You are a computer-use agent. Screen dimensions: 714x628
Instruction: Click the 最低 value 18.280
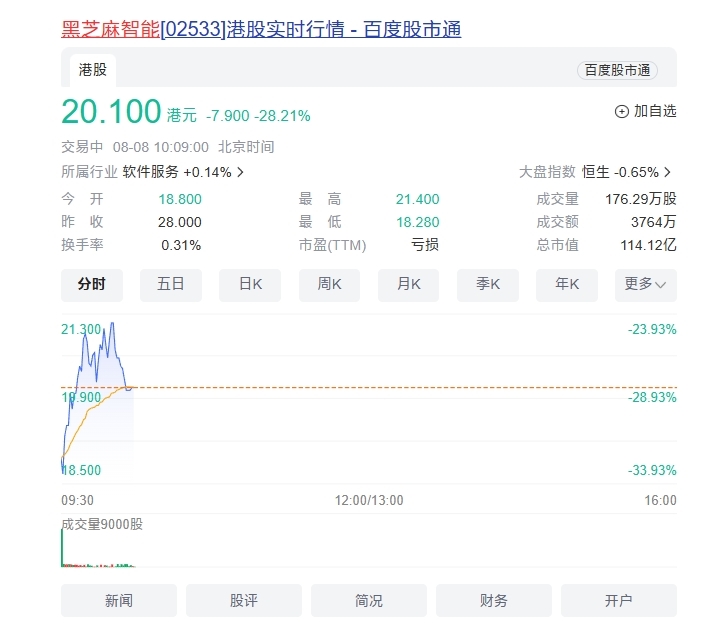coord(418,222)
